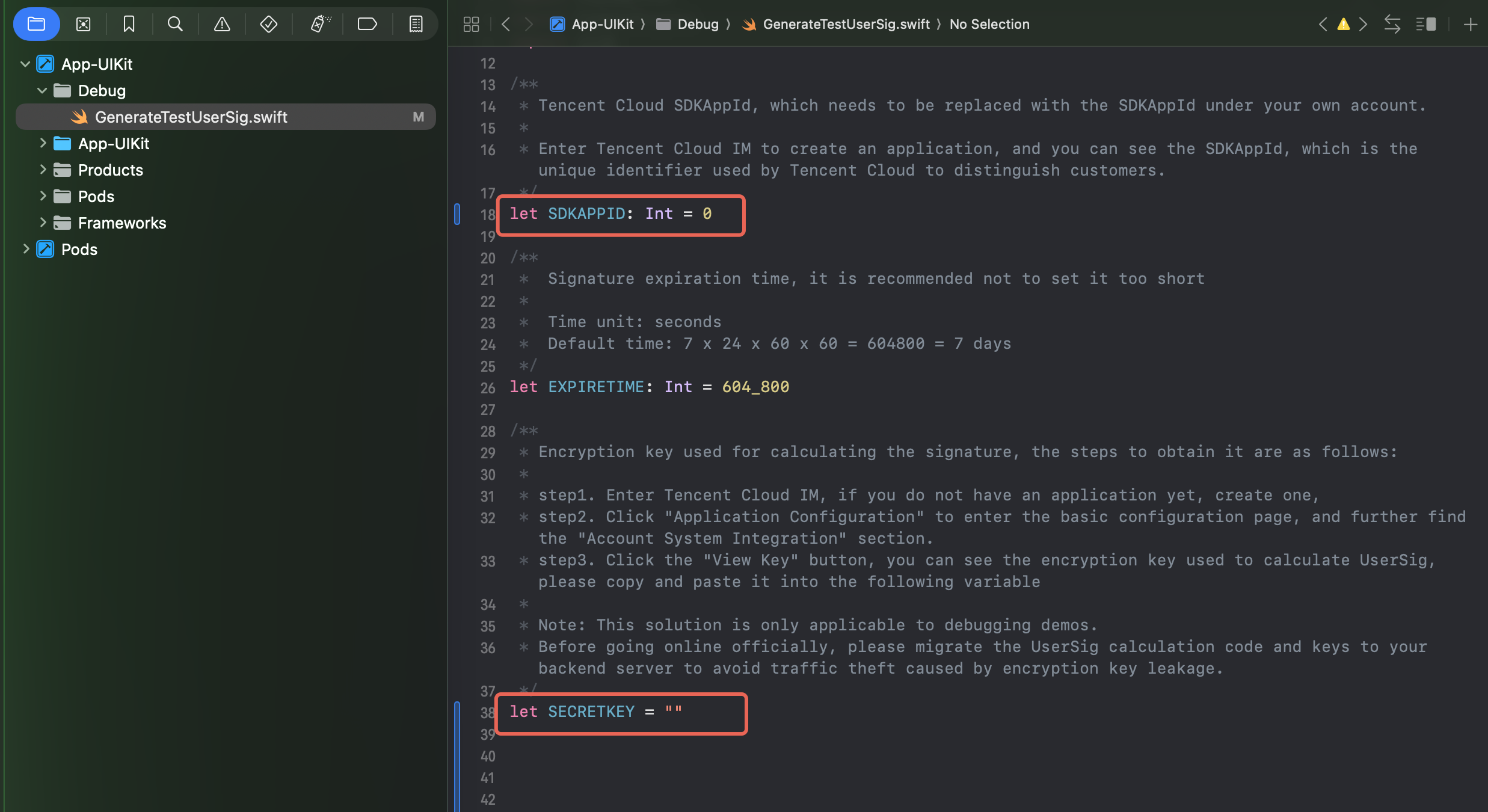Click the related items grid icon
This screenshot has height=812, width=1488.
pyautogui.click(x=471, y=24)
